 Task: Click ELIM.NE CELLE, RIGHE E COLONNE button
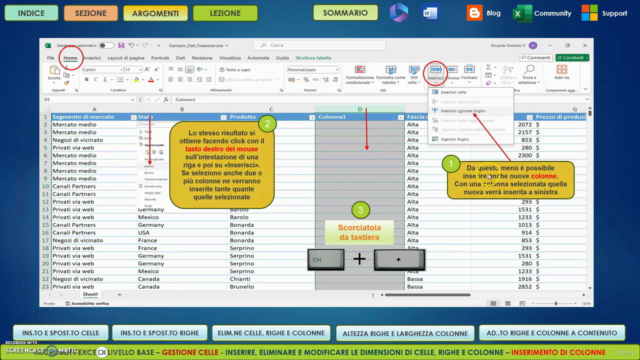[x=271, y=333]
